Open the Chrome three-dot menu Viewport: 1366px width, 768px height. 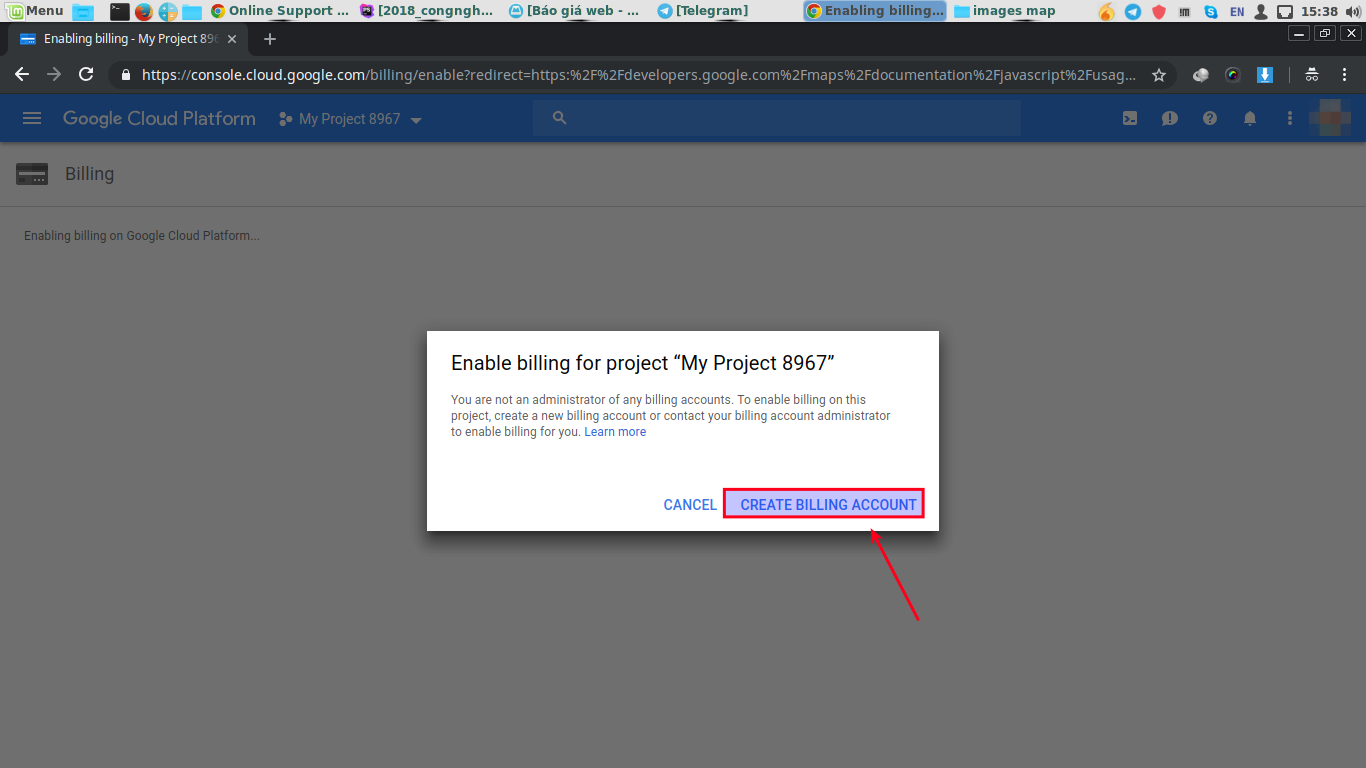pos(1344,75)
